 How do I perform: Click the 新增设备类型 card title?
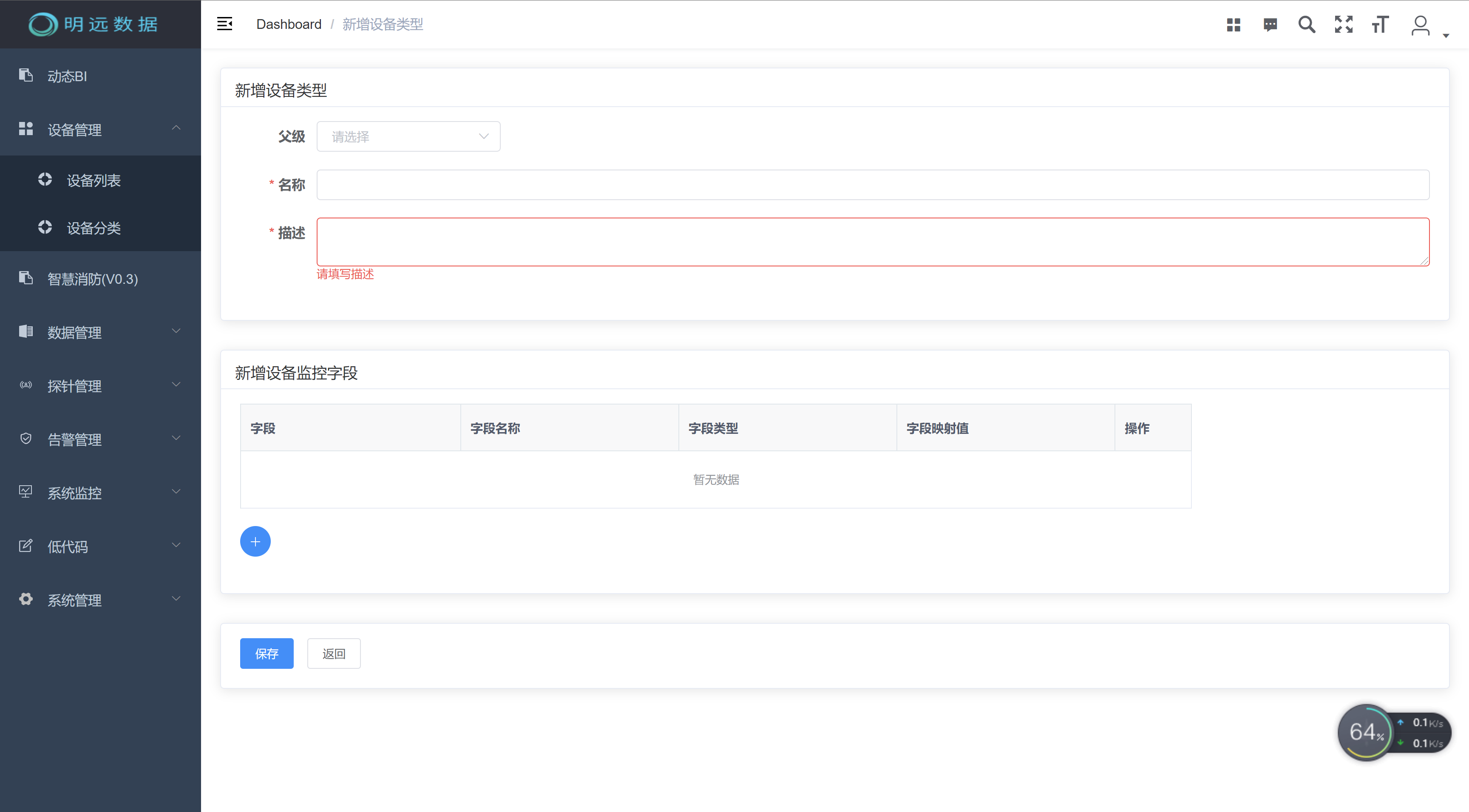281,90
